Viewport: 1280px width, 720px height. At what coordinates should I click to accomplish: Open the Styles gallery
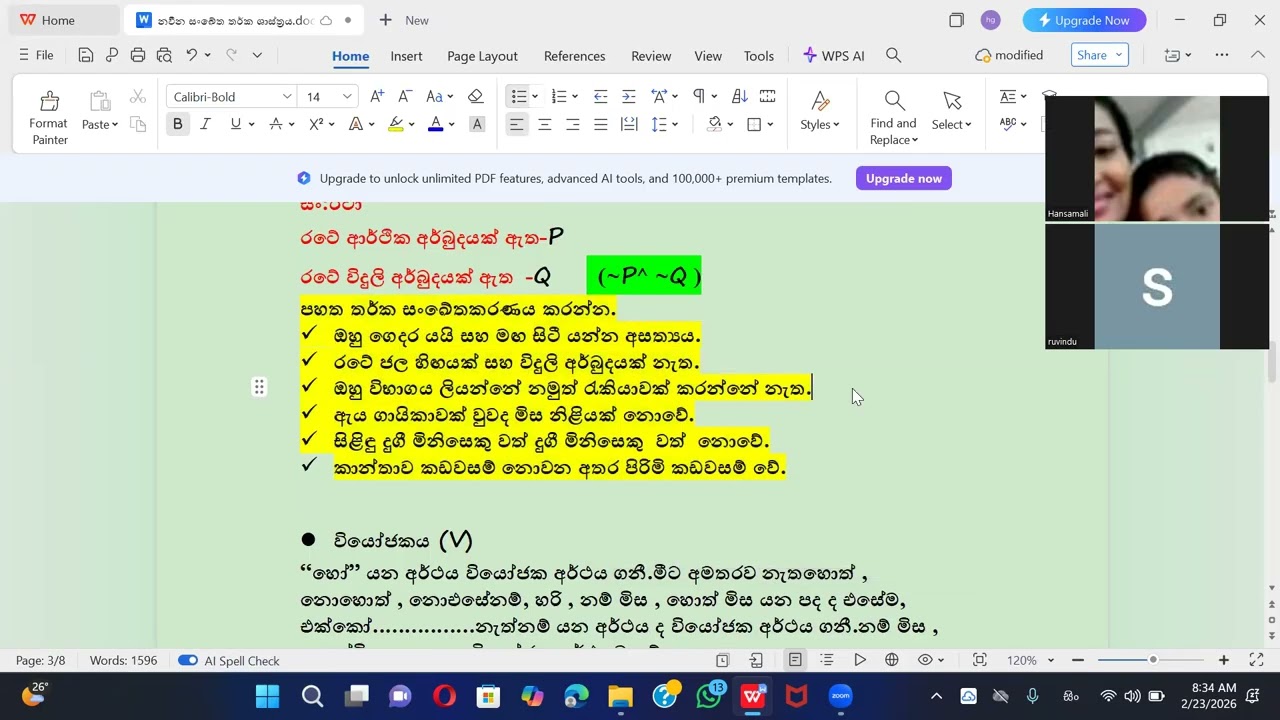pyautogui.click(x=820, y=112)
